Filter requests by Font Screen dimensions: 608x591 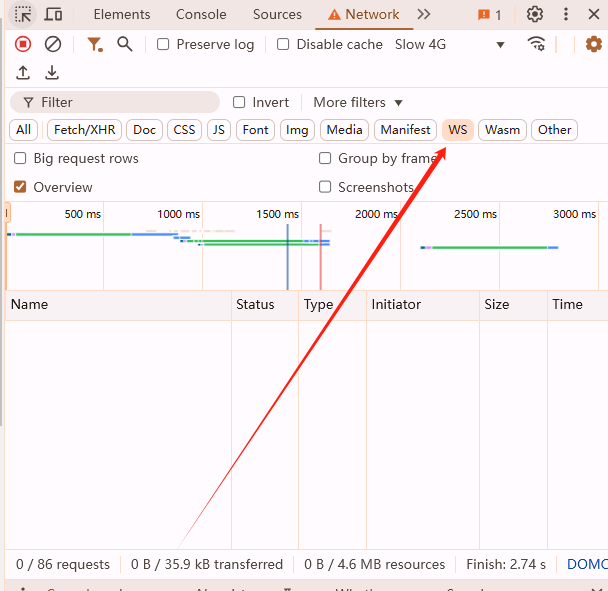[x=255, y=130]
